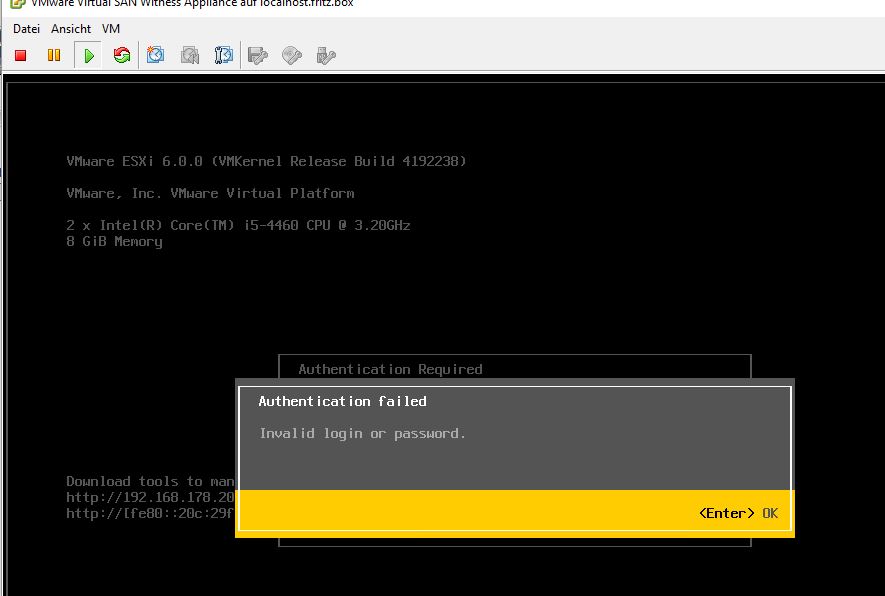Click the VMware ESXi 6.0.0 version line
Screen dimensions: 885x596
click(266, 161)
